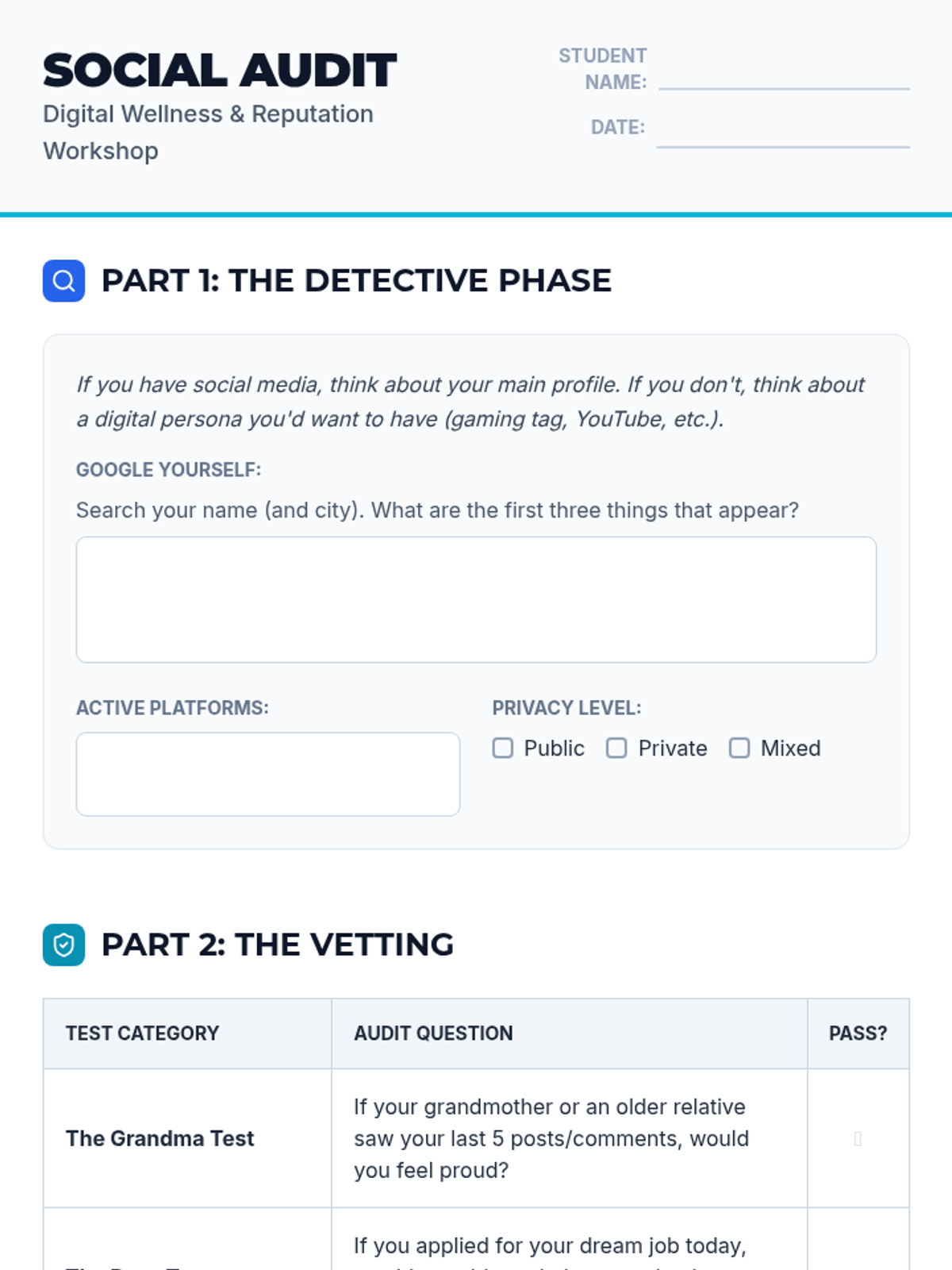Click the Audit Question column header

[433, 1033]
